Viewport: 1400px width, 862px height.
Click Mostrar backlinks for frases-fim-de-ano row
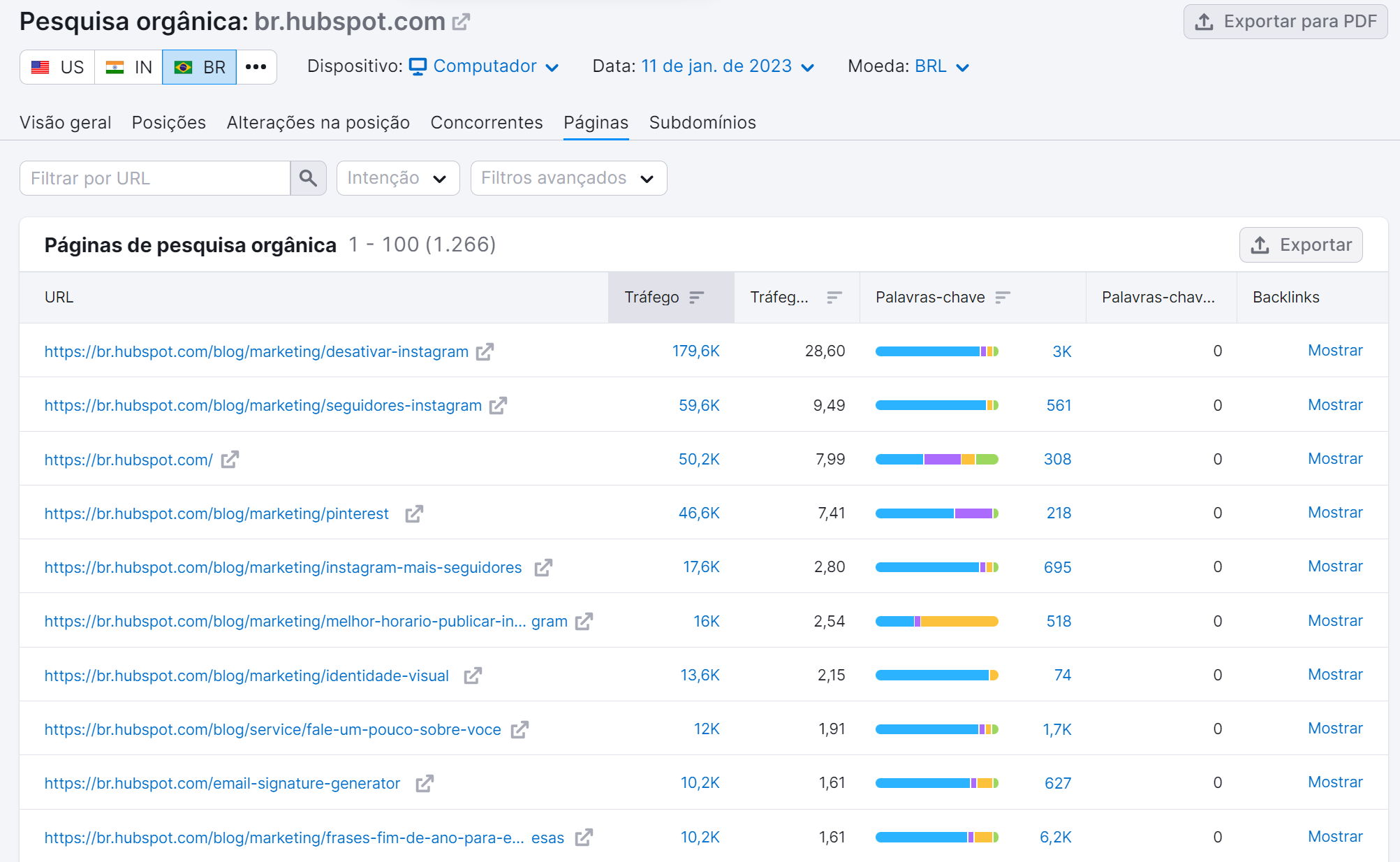pyautogui.click(x=1335, y=836)
